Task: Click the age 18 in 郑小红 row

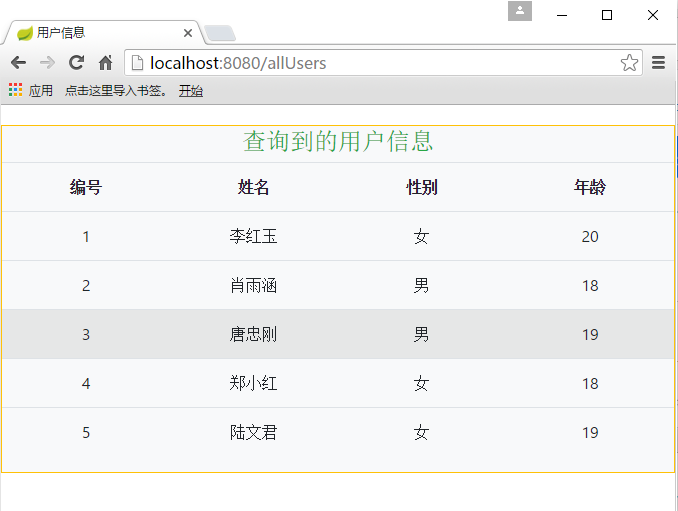Action: 590,384
